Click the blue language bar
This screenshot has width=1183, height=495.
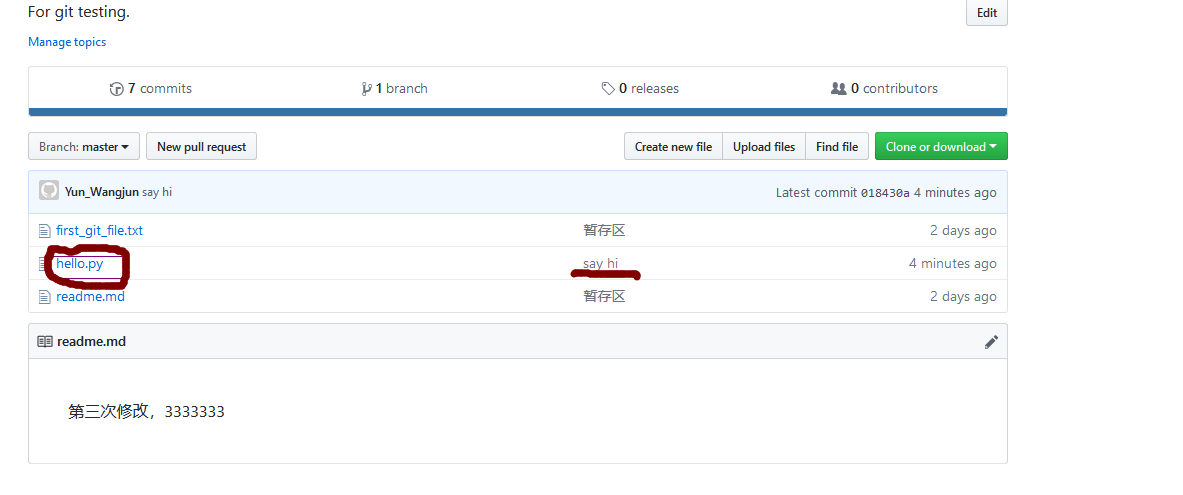coord(518,112)
